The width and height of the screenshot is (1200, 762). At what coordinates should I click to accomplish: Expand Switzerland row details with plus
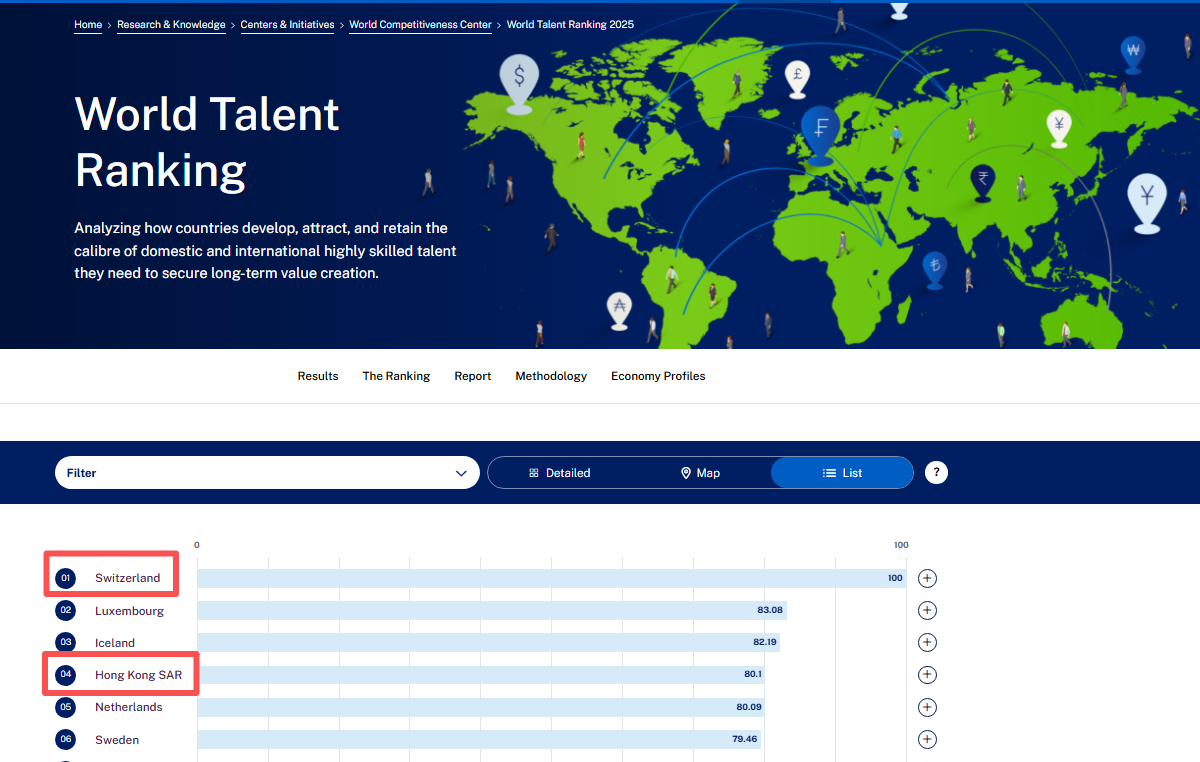point(927,578)
